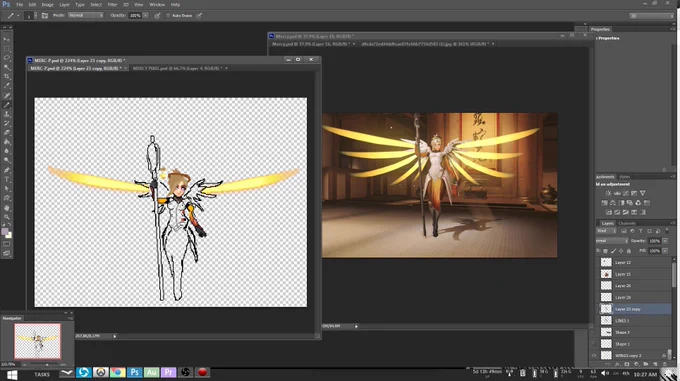The image size is (680, 381).
Task: Open the layer filter Kind dropdown
Action: pos(607,231)
